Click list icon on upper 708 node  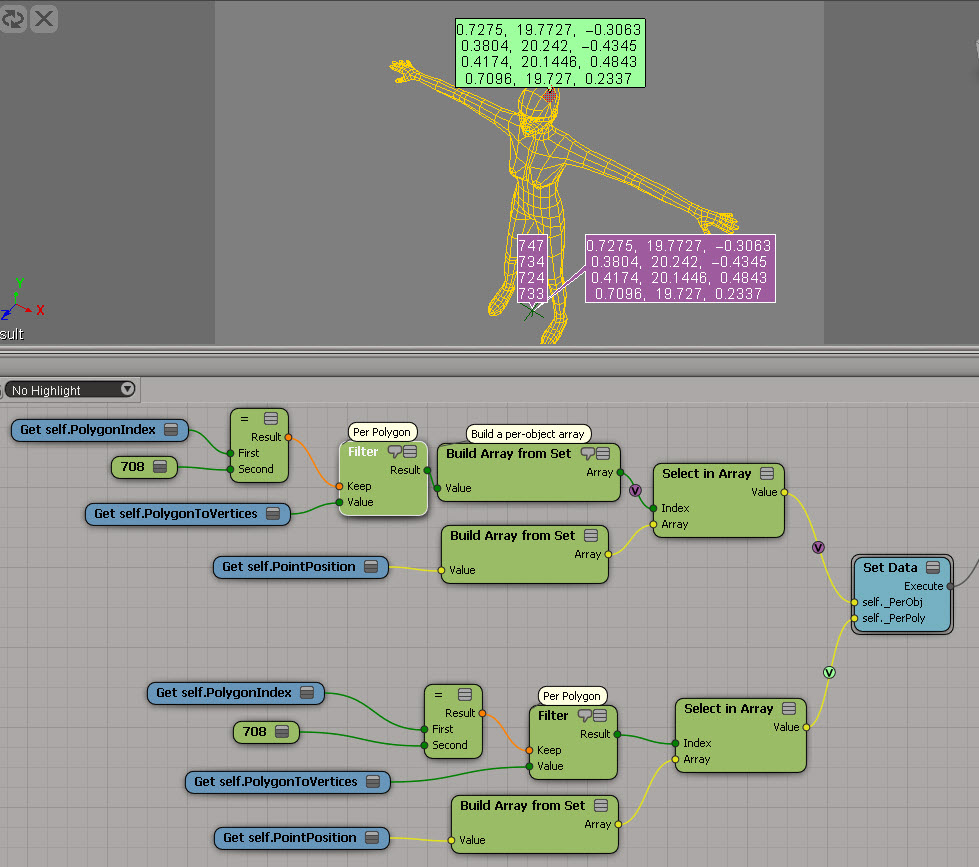(159, 467)
